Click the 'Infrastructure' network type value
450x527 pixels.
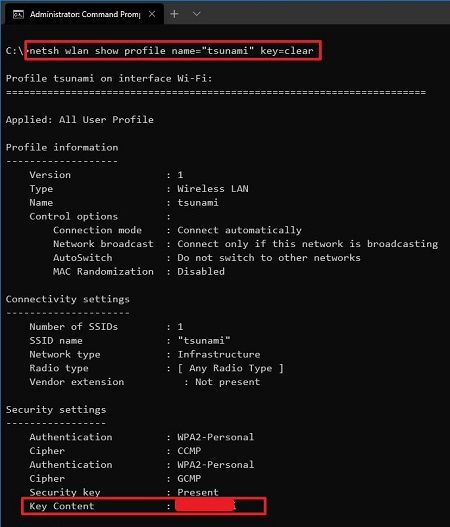pos(219,354)
